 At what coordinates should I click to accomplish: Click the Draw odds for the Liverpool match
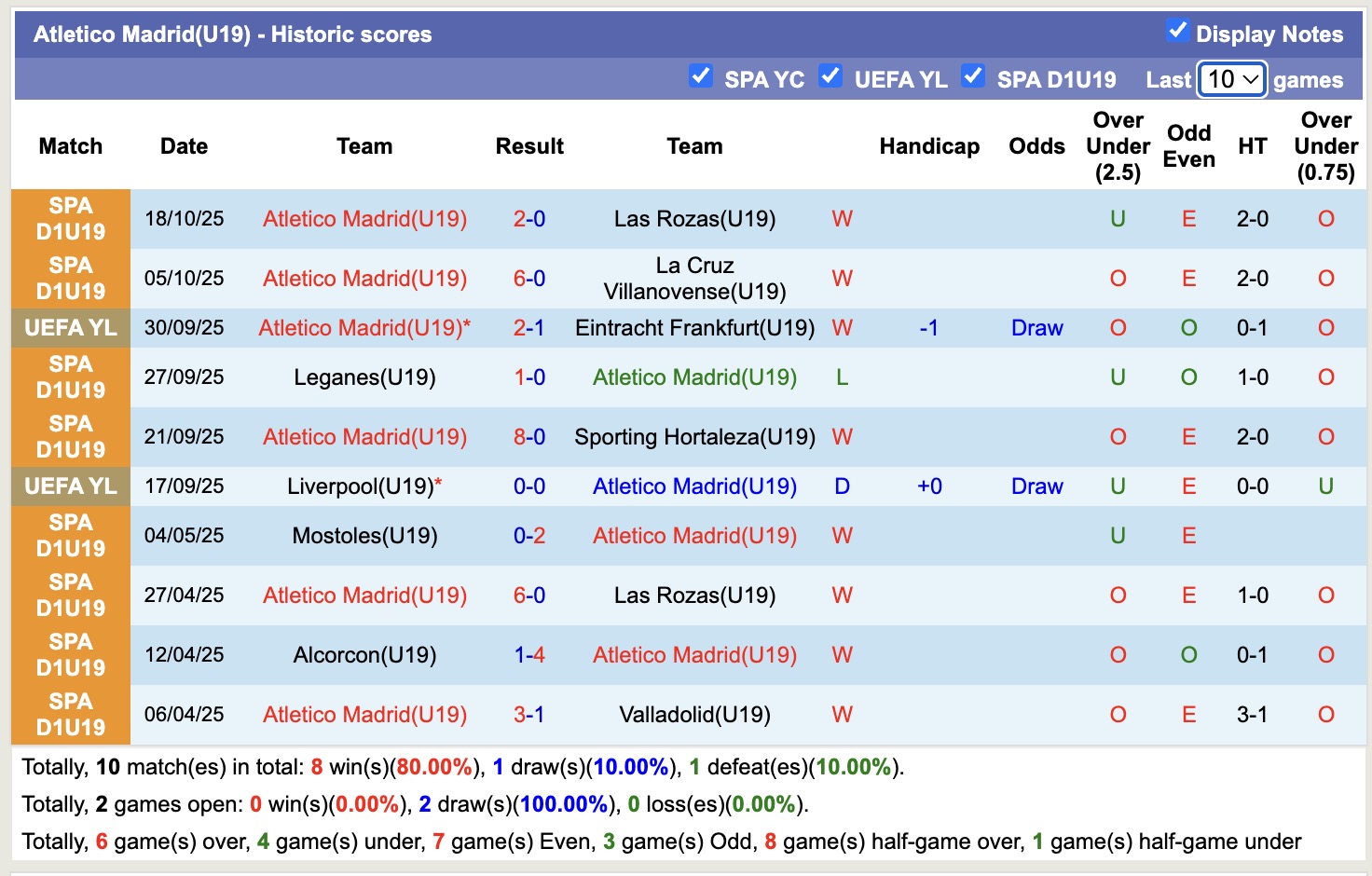(1036, 486)
